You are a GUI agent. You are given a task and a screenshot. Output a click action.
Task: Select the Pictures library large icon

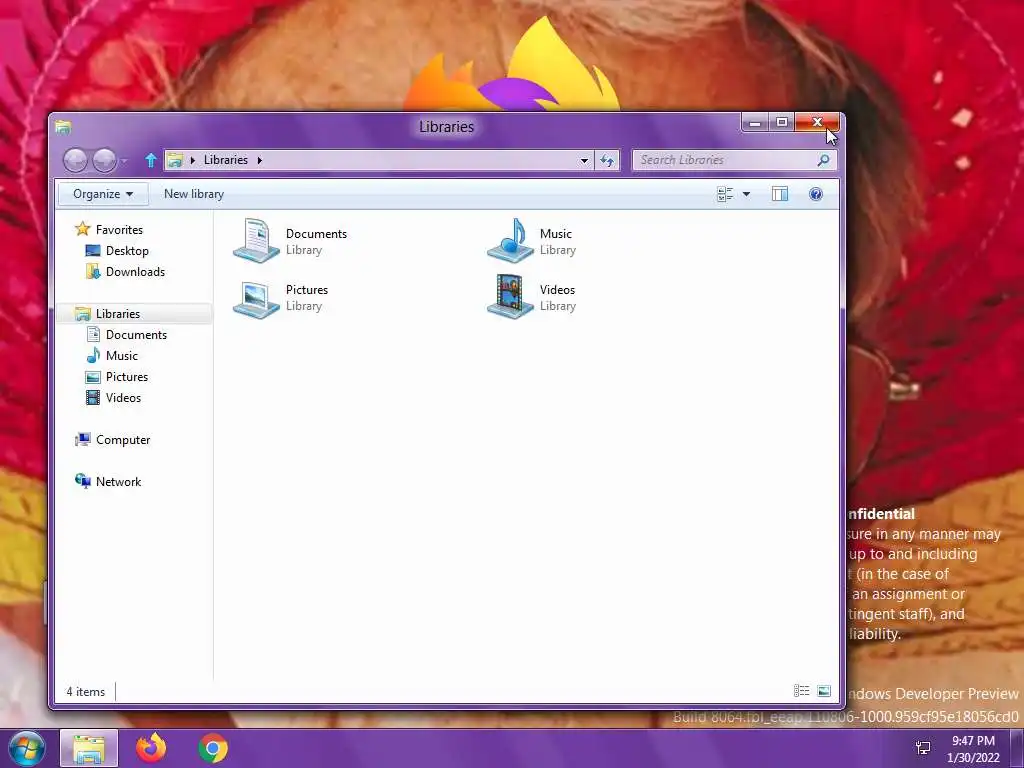point(257,298)
